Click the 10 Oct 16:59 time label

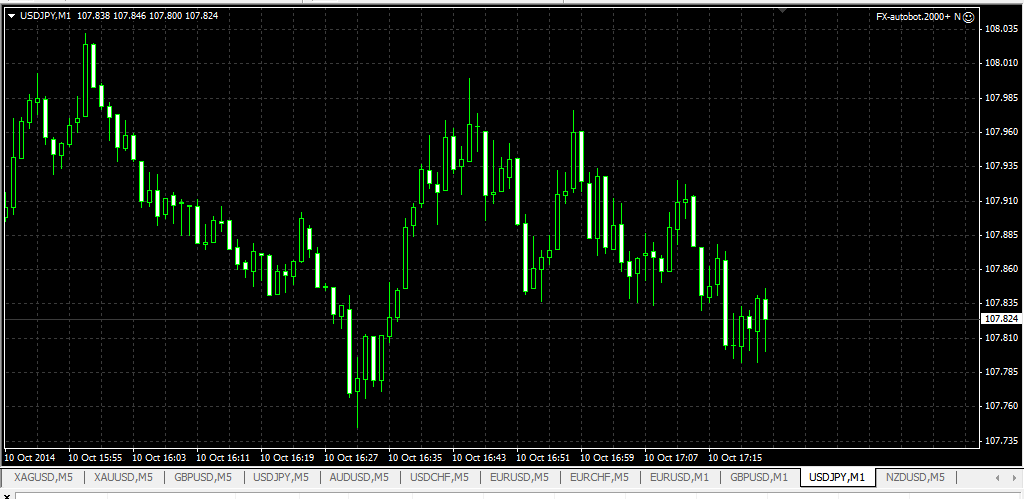coord(607,457)
